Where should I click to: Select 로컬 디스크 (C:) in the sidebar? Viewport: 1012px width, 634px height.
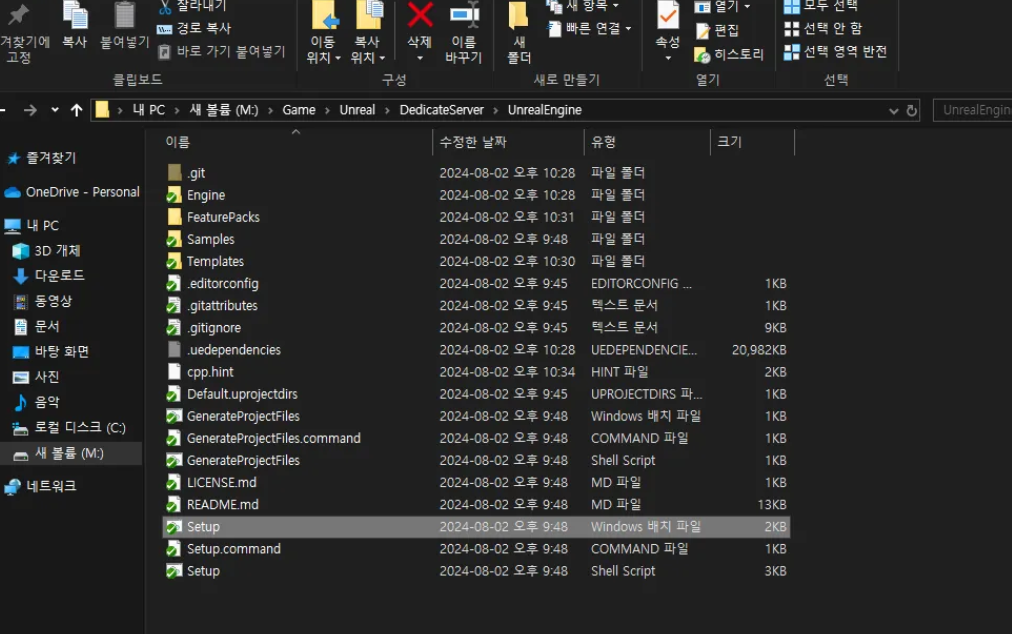click(x=79, y=427)
